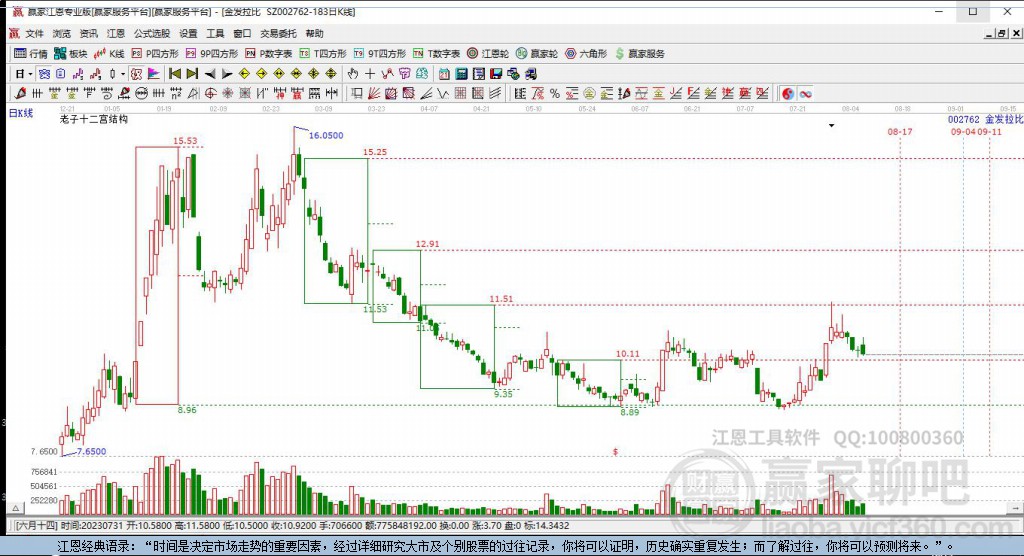Select the crosshair cursor tool
Image resolution: width=1024 pixels, height=556 pixels.
pyautogui.click(x=370, y=74)
